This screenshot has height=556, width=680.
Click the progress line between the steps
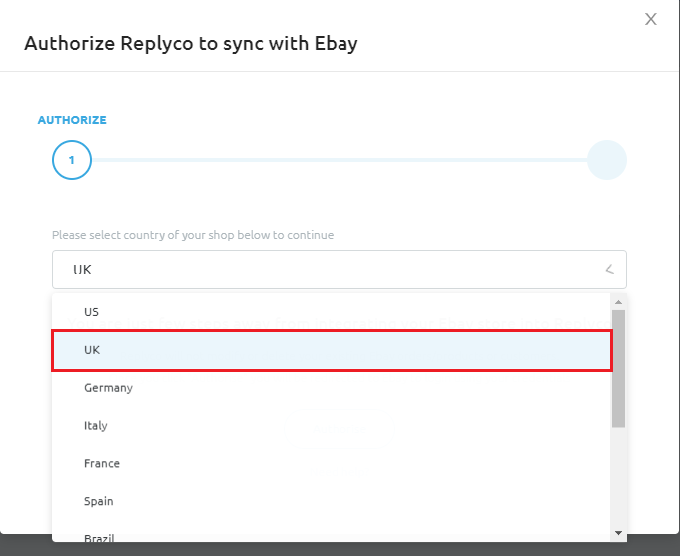pyautogui.click(x=338, y=160)
